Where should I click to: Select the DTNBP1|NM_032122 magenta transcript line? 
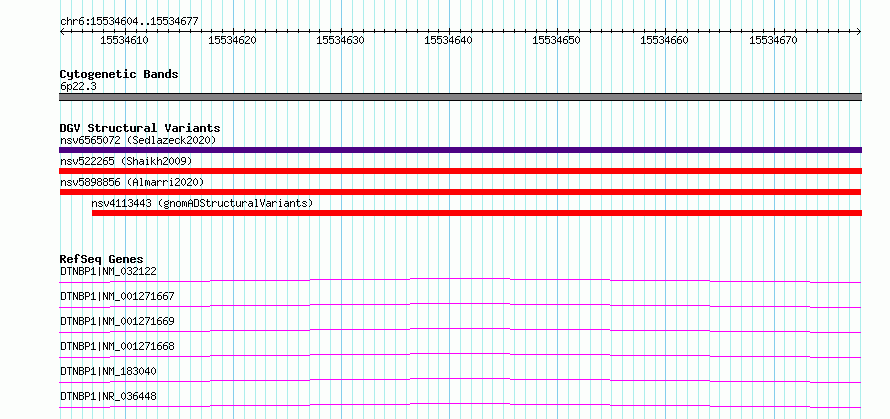click(x=460, y=280)
